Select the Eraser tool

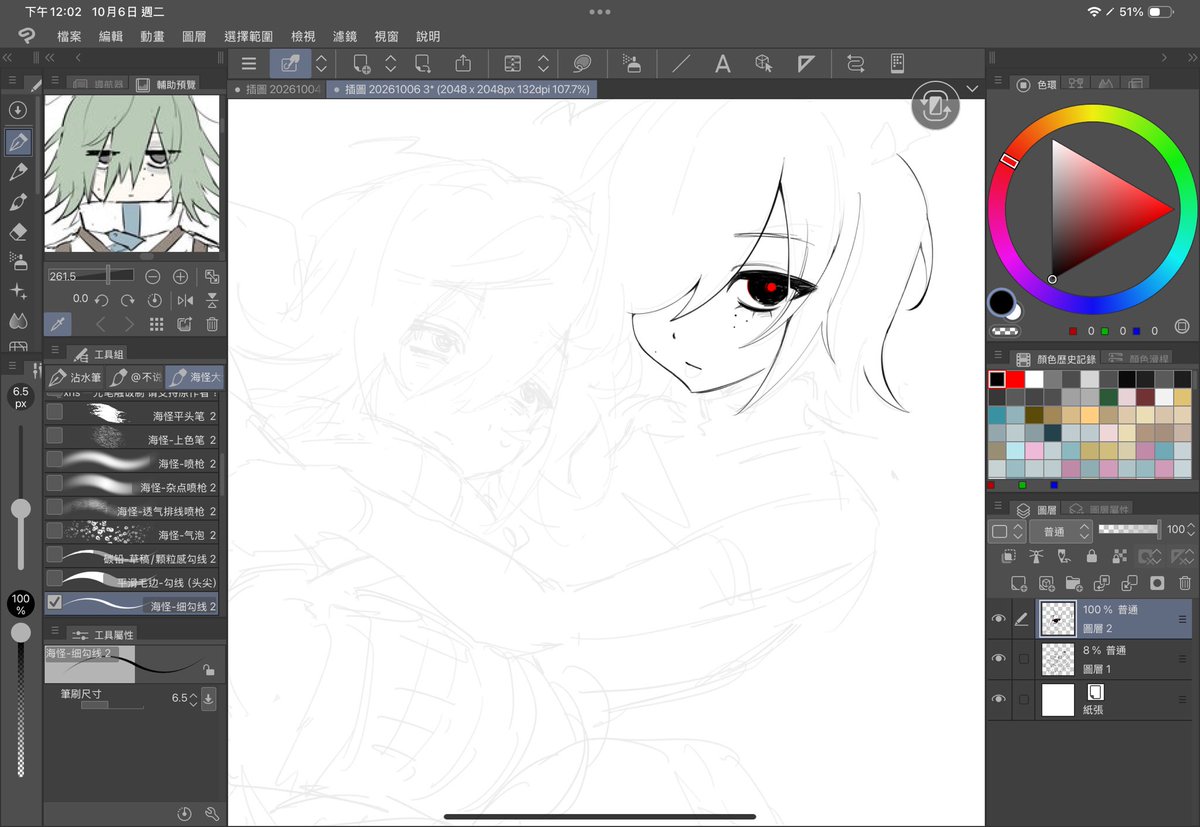(x=17, y=232)
